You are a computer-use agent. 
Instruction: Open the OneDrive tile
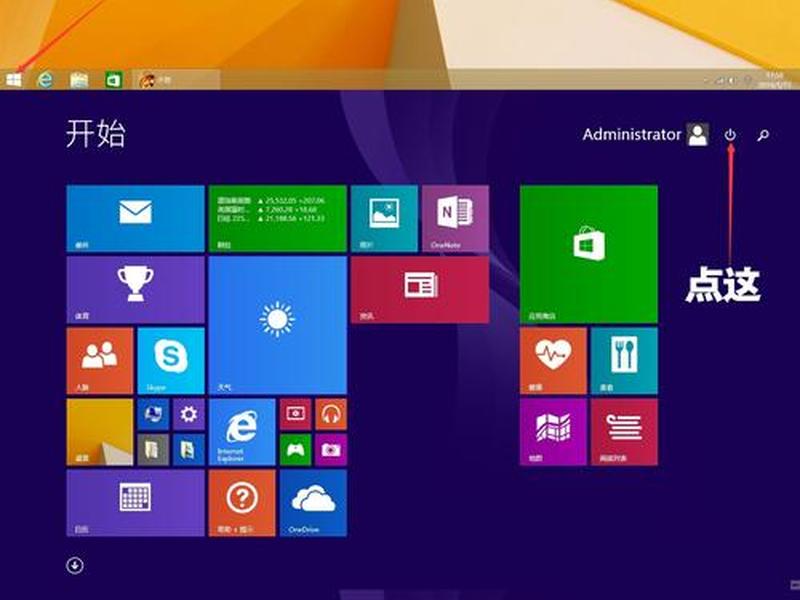[313, 503]
